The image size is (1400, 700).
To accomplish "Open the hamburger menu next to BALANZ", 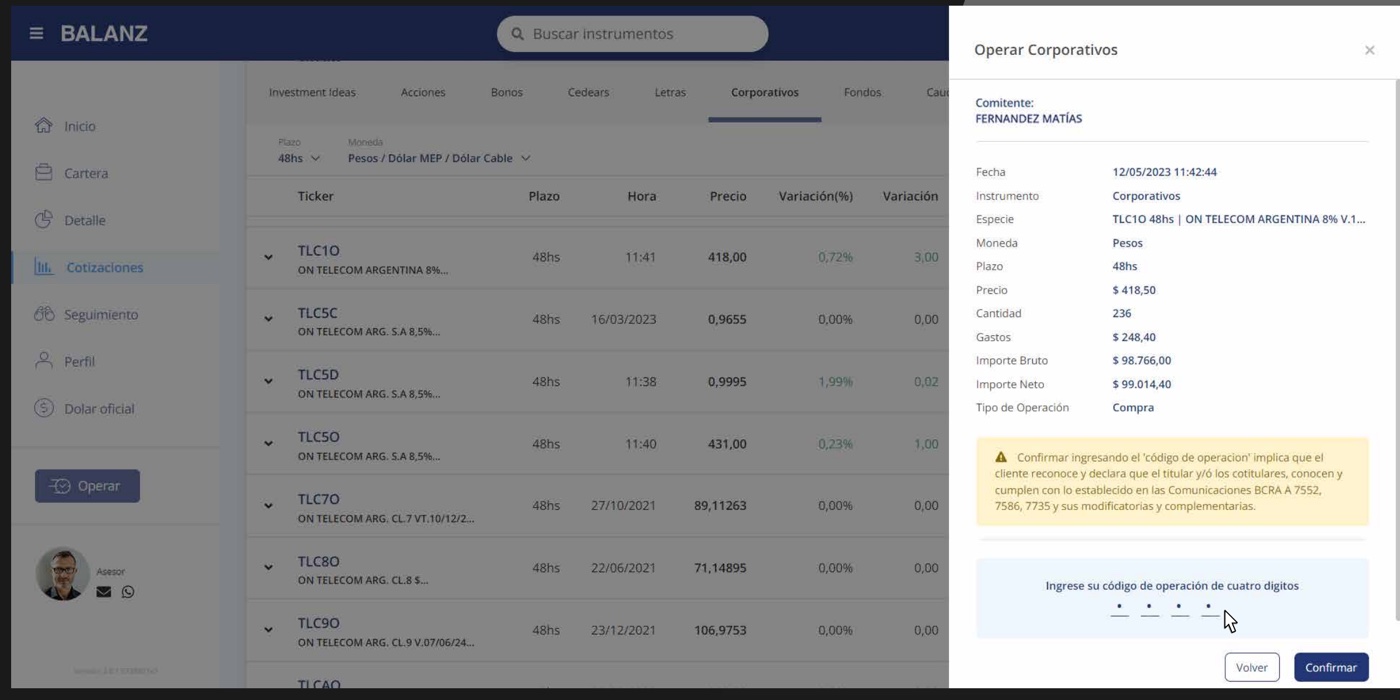I will [x=36, y=33].
